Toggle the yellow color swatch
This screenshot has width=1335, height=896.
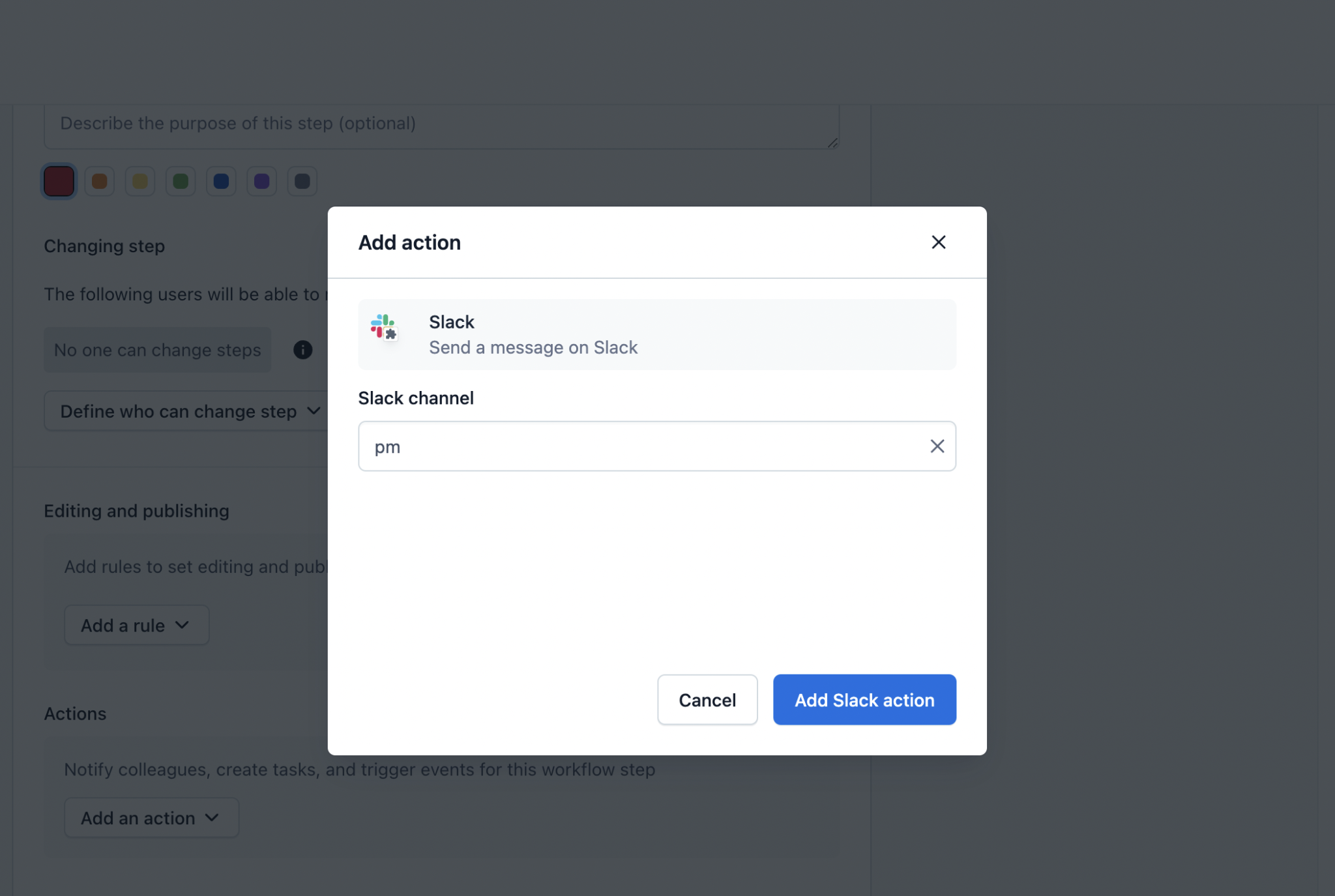(x=139, y=180)
